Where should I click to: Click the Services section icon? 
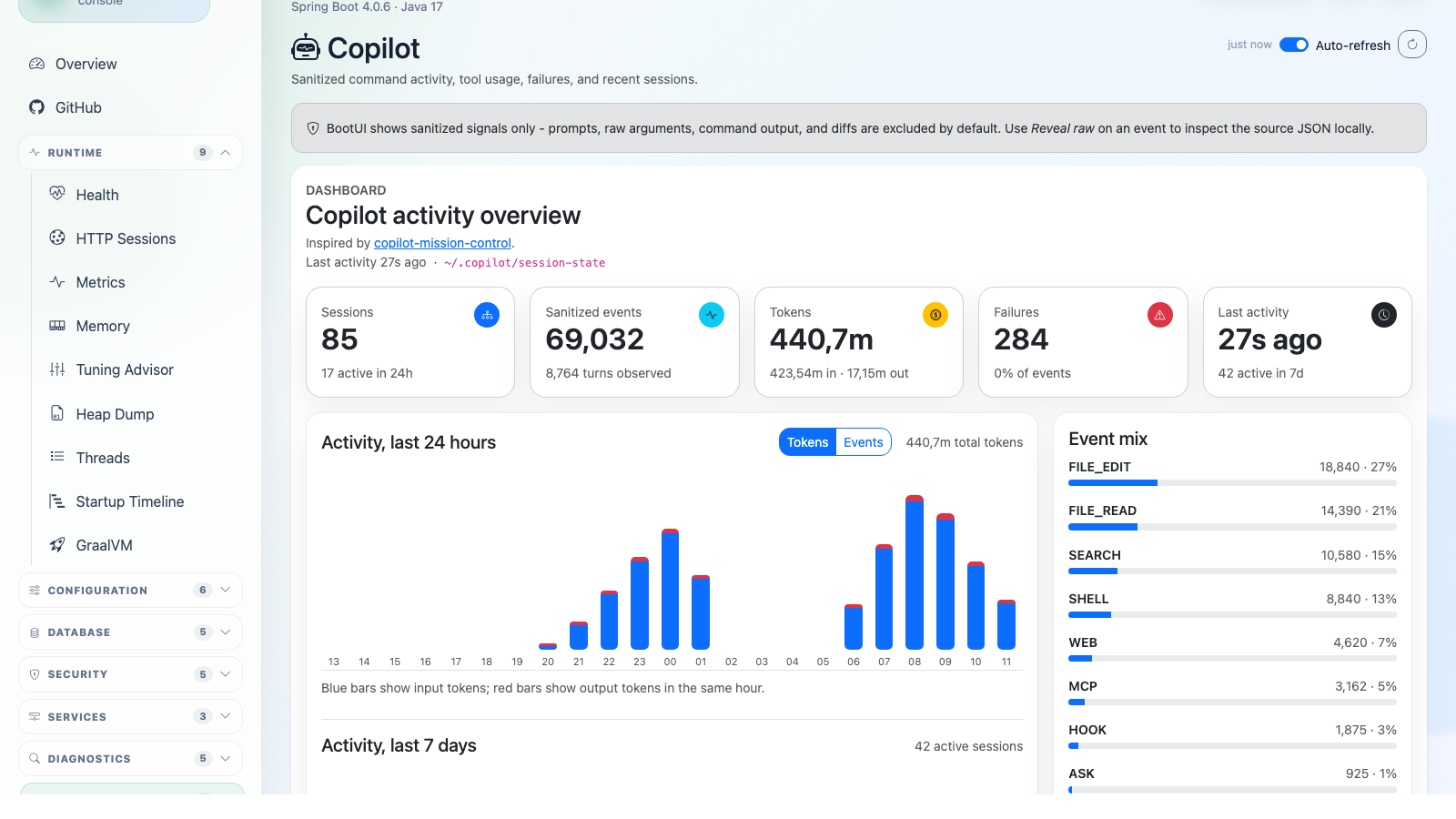pos(35,717)
